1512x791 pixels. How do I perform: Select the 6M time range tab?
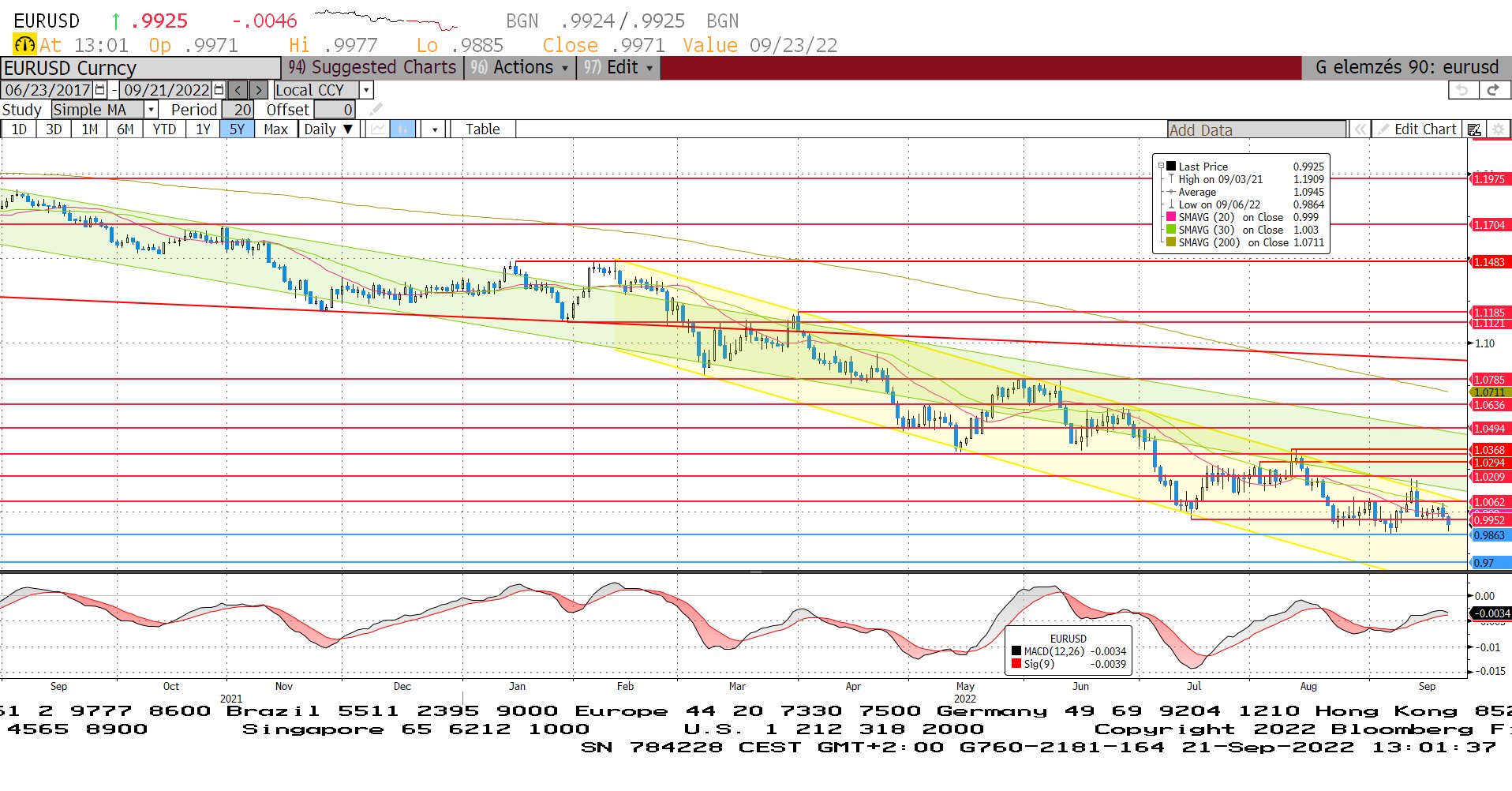coord(125,129)
